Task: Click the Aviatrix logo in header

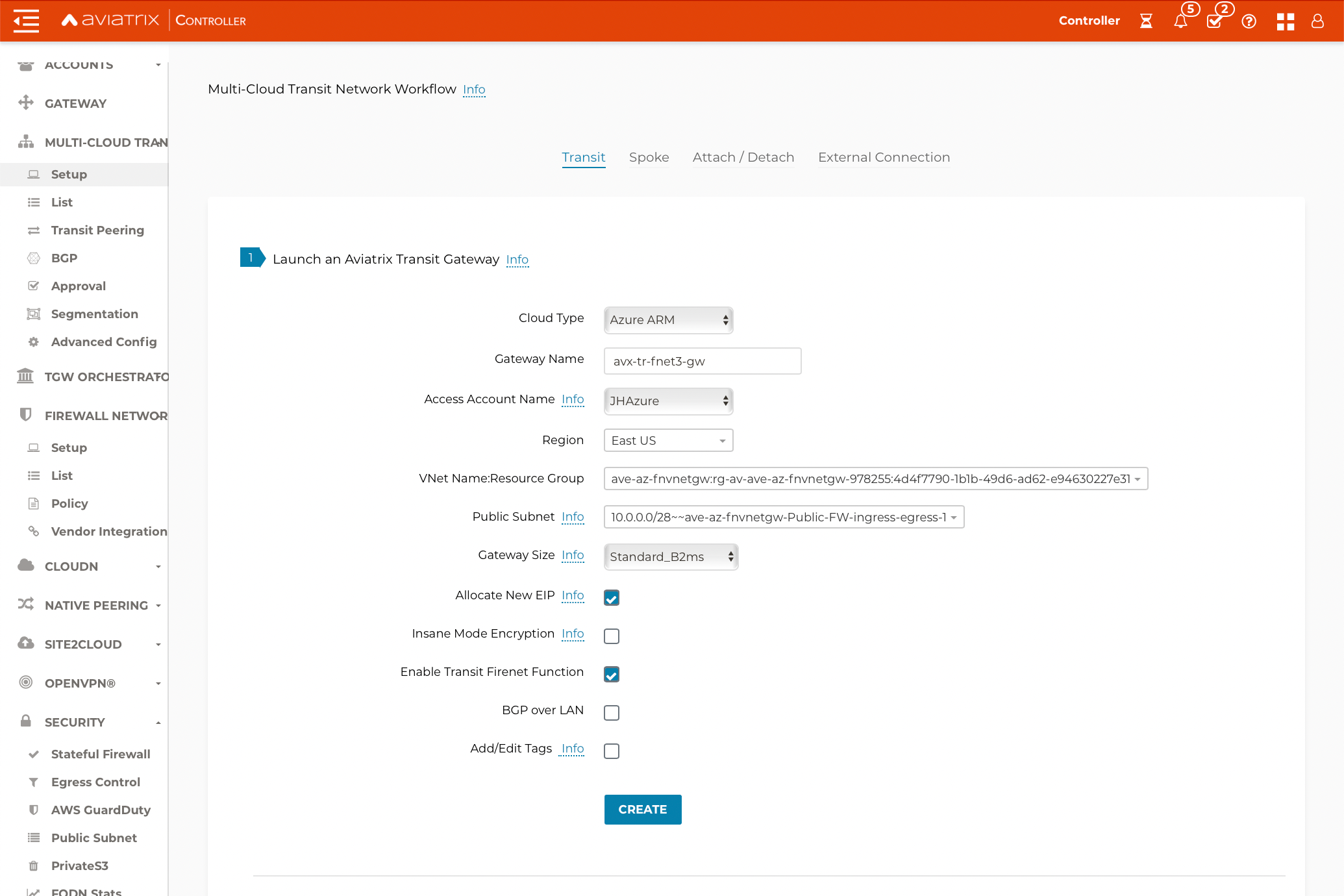Action: 110,20
